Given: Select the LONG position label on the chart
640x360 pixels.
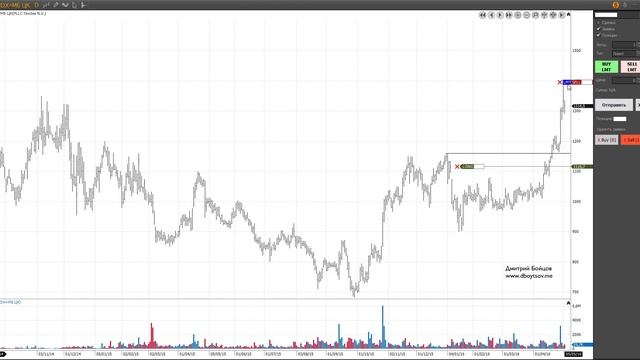Looking at the screenshot, I should (x=467, y=167).
